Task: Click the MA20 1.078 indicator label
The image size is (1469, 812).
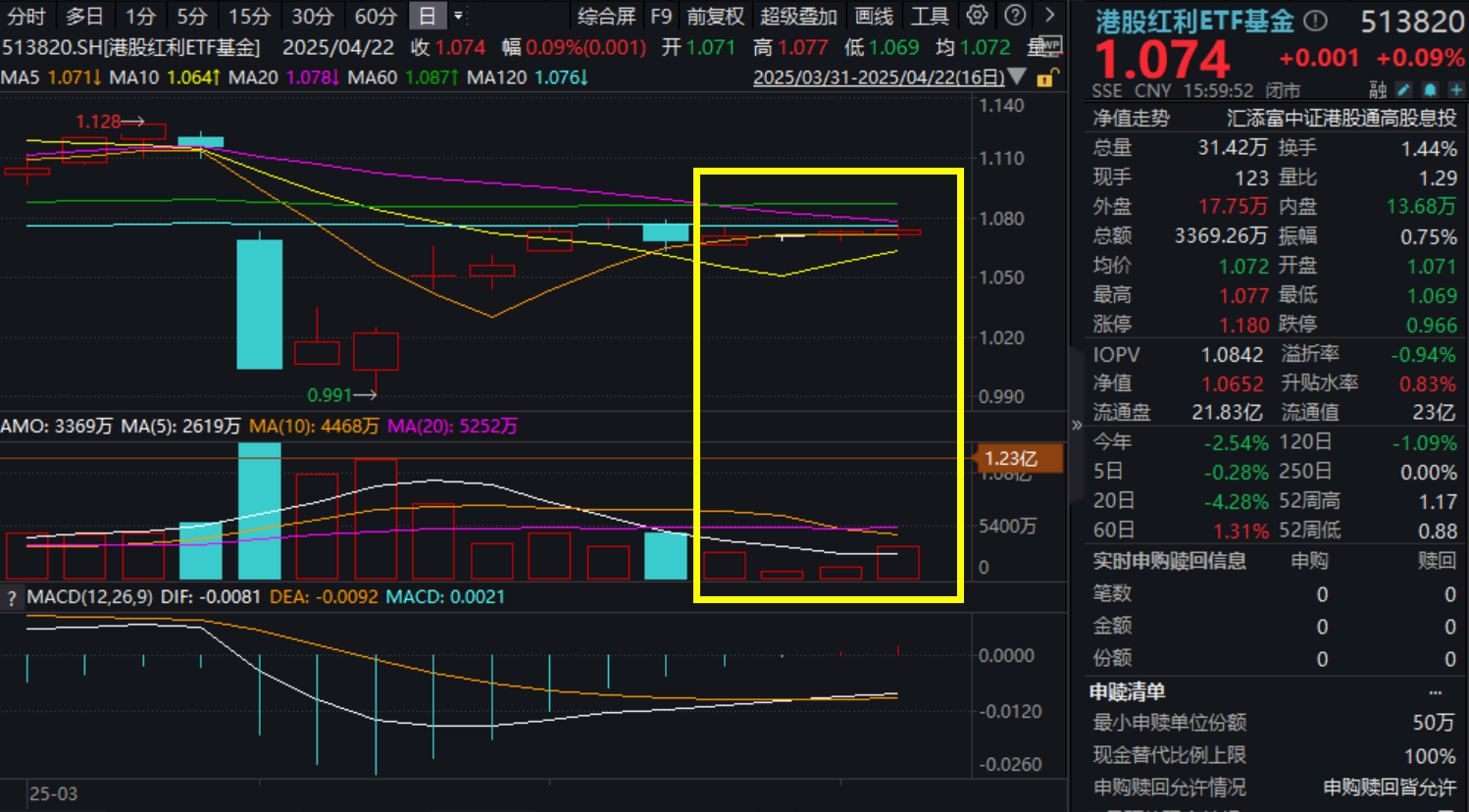Action: click(x=284, y=76)
